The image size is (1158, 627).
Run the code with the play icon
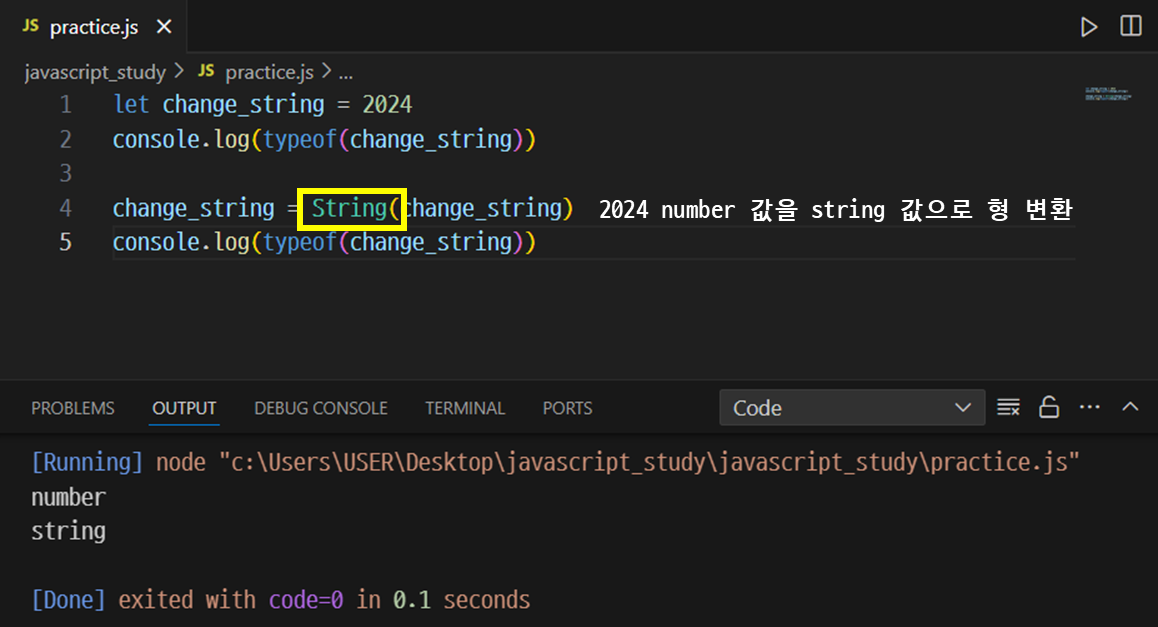click(x=1089, y=27)
